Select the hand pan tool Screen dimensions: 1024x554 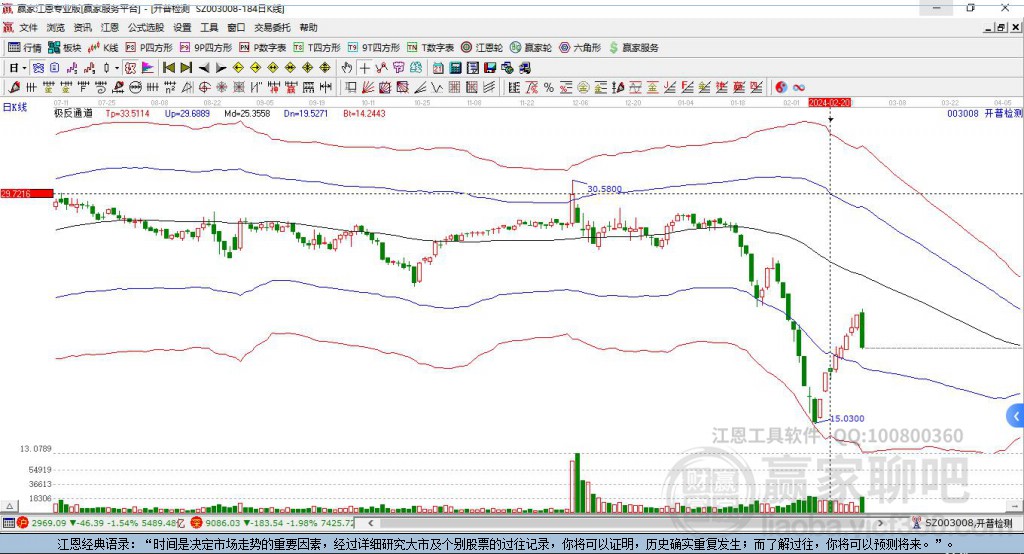tap(347, 68)
